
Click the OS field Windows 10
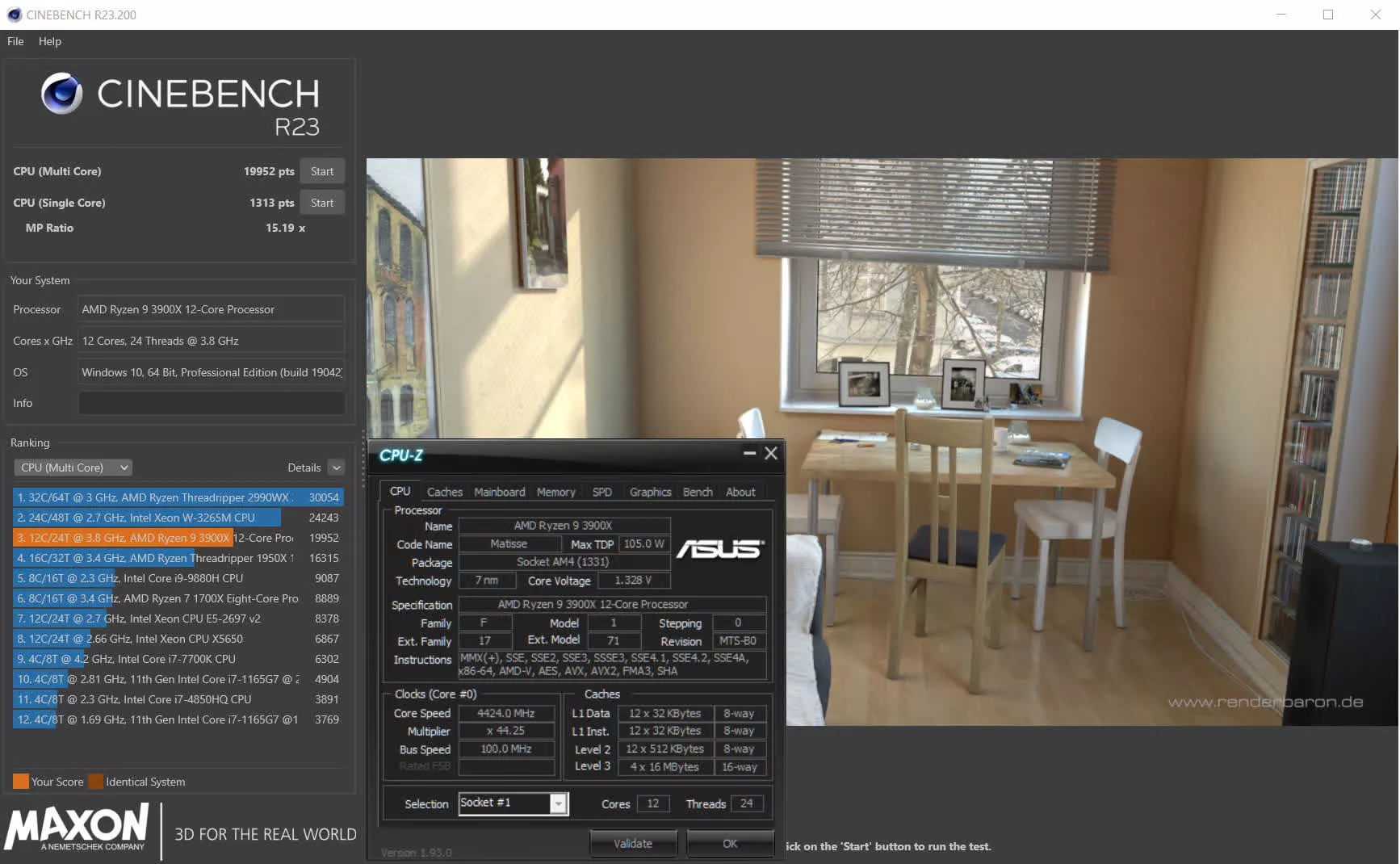pos(212,372)
